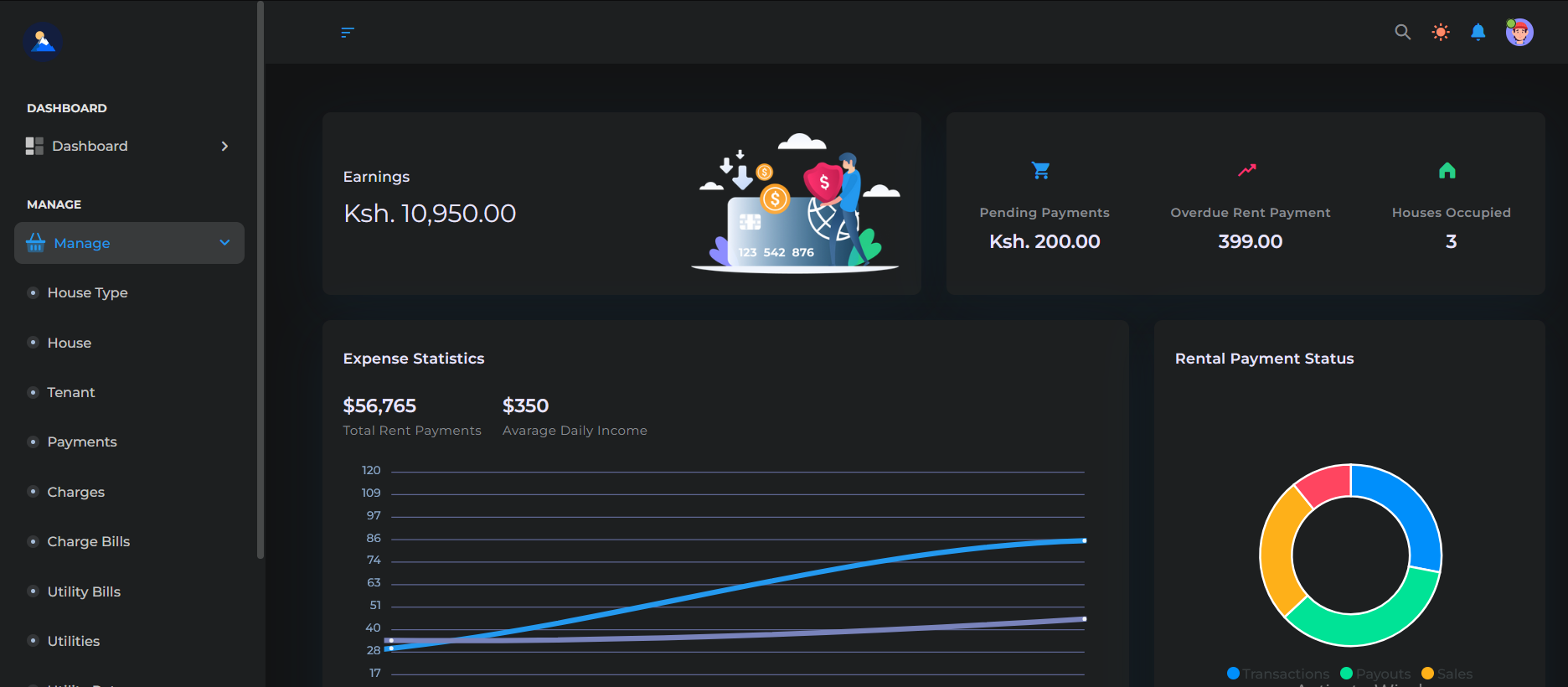Click the House Type bullet icon
The height and width of the screenshot is (687, 1568).
point(33,292)
